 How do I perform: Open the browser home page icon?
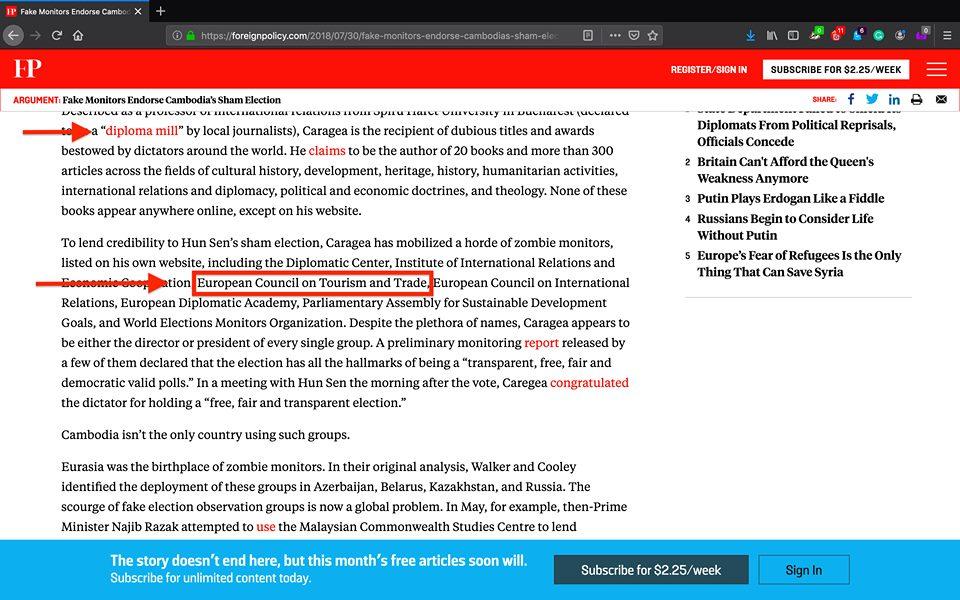(x=78, y=36)
